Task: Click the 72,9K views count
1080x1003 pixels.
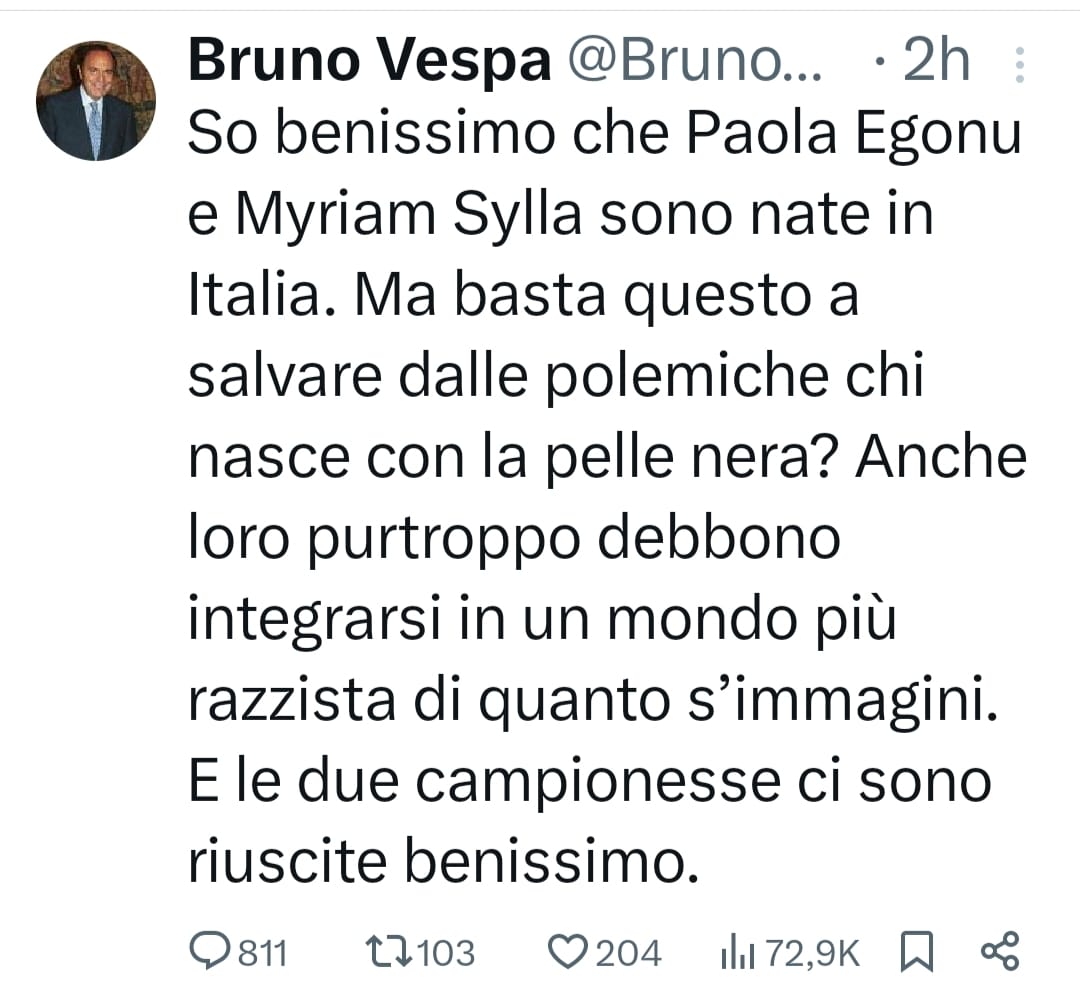Action: coord(812,953)
